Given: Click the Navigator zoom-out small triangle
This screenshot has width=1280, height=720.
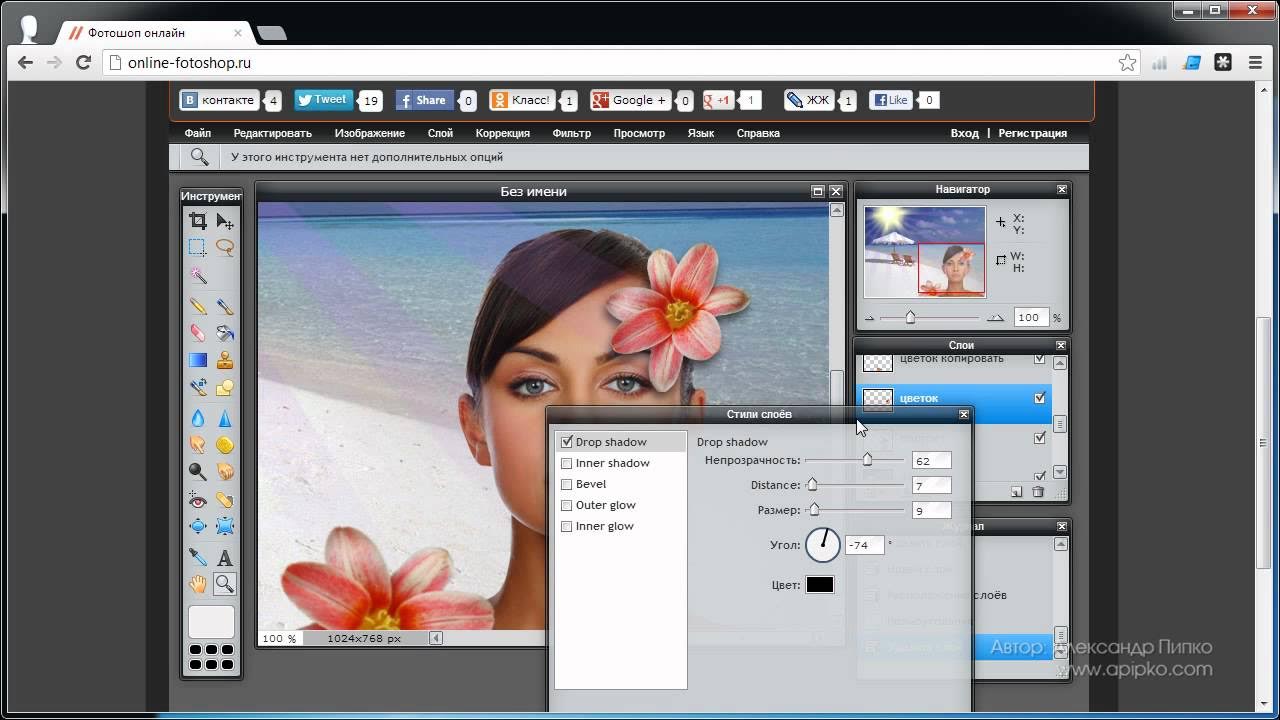Looking at the screenshot, I should point(870,318).
